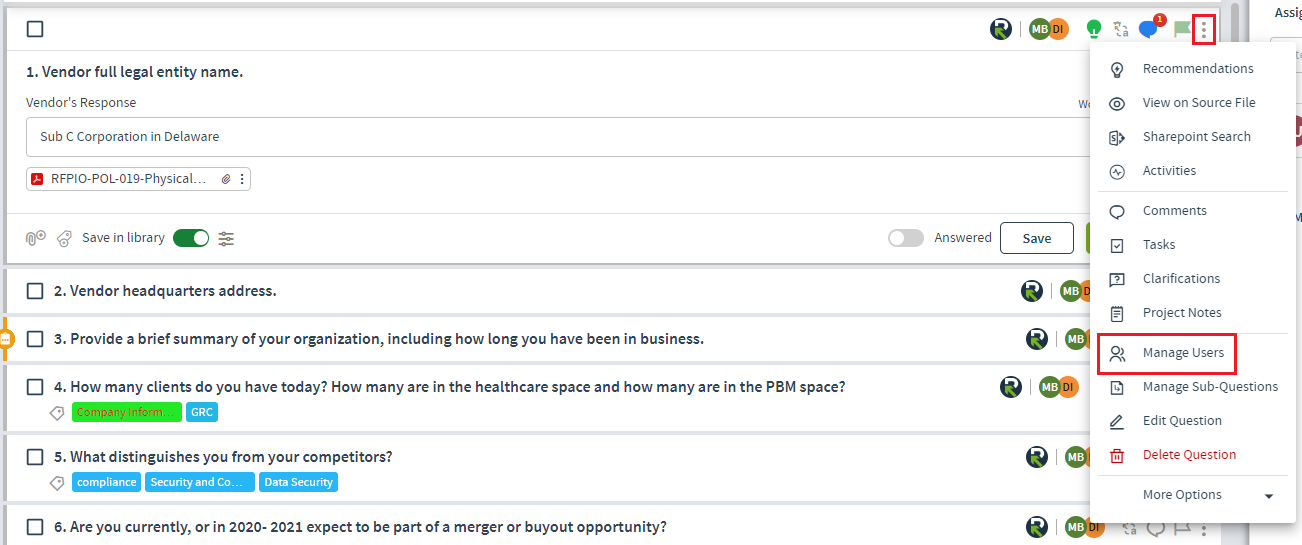Click the Vendor's Response text field

(560, 137)
